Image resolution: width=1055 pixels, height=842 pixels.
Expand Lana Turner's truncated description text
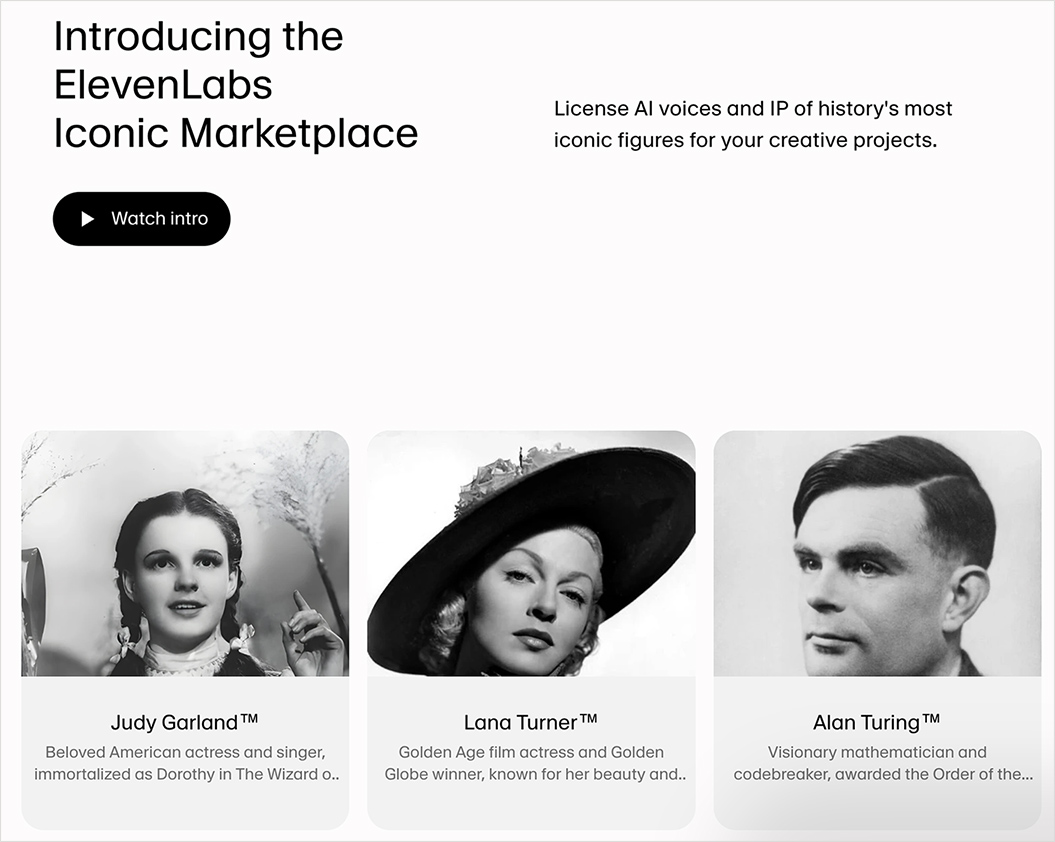(532, 762)
